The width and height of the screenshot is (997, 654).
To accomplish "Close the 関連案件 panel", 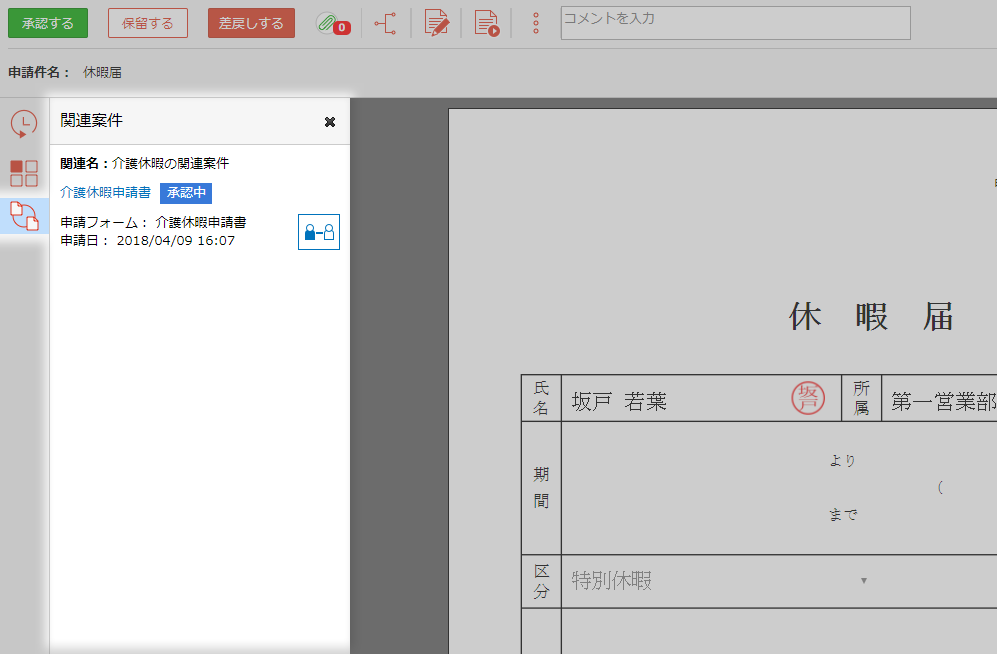I will pyautogui.click(x=329, y=122).
